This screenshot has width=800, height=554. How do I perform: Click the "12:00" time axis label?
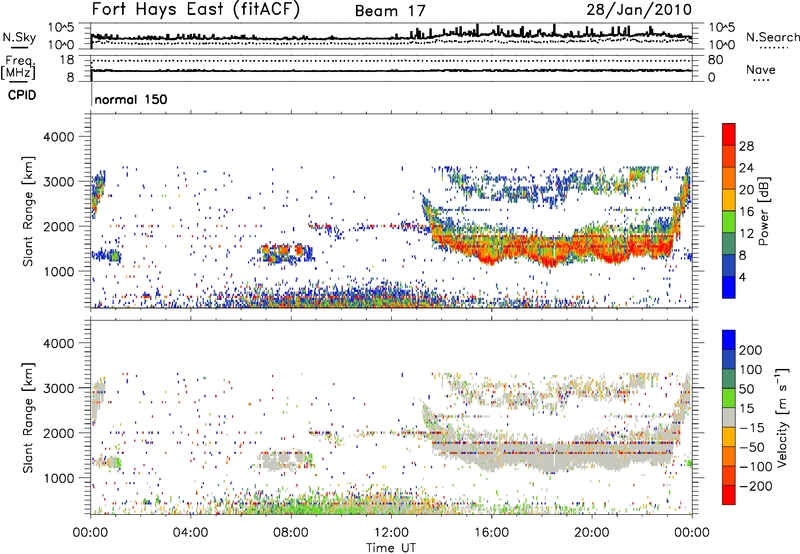pos(391,533)
